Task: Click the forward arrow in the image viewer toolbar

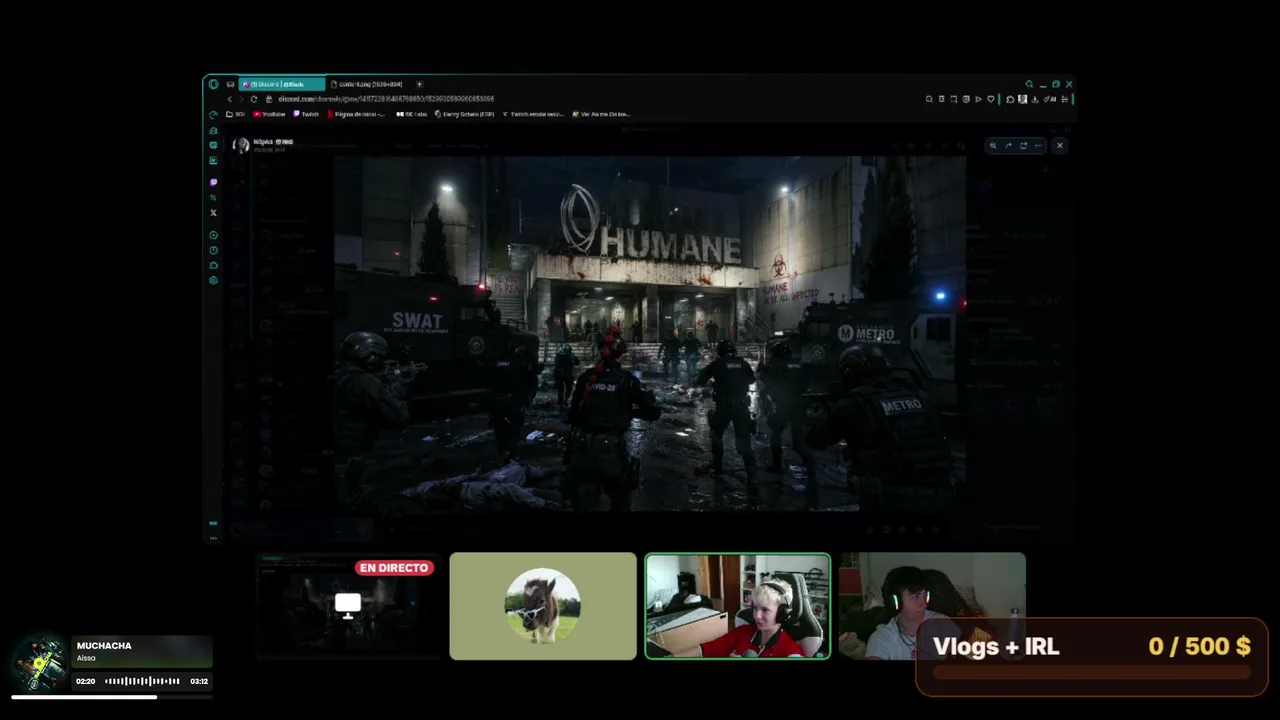Action: (x=1008, y=146)
